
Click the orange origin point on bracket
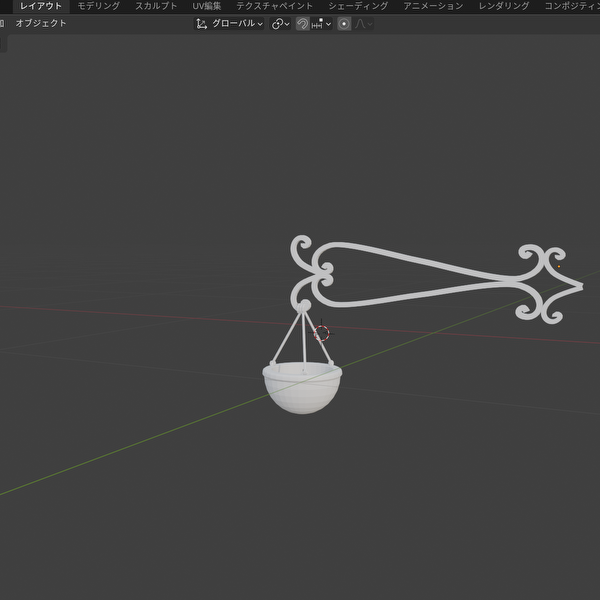click(557, 266)
